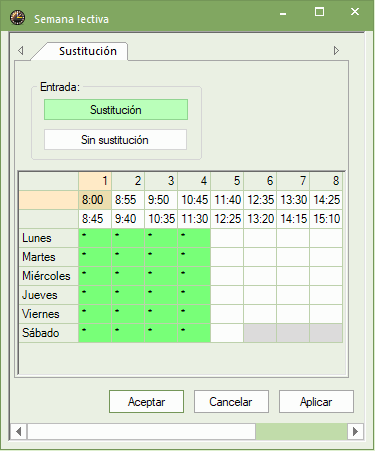Click the 10:35 end time cell
This screenshot has height=451, width=375.
pos(161,219)
